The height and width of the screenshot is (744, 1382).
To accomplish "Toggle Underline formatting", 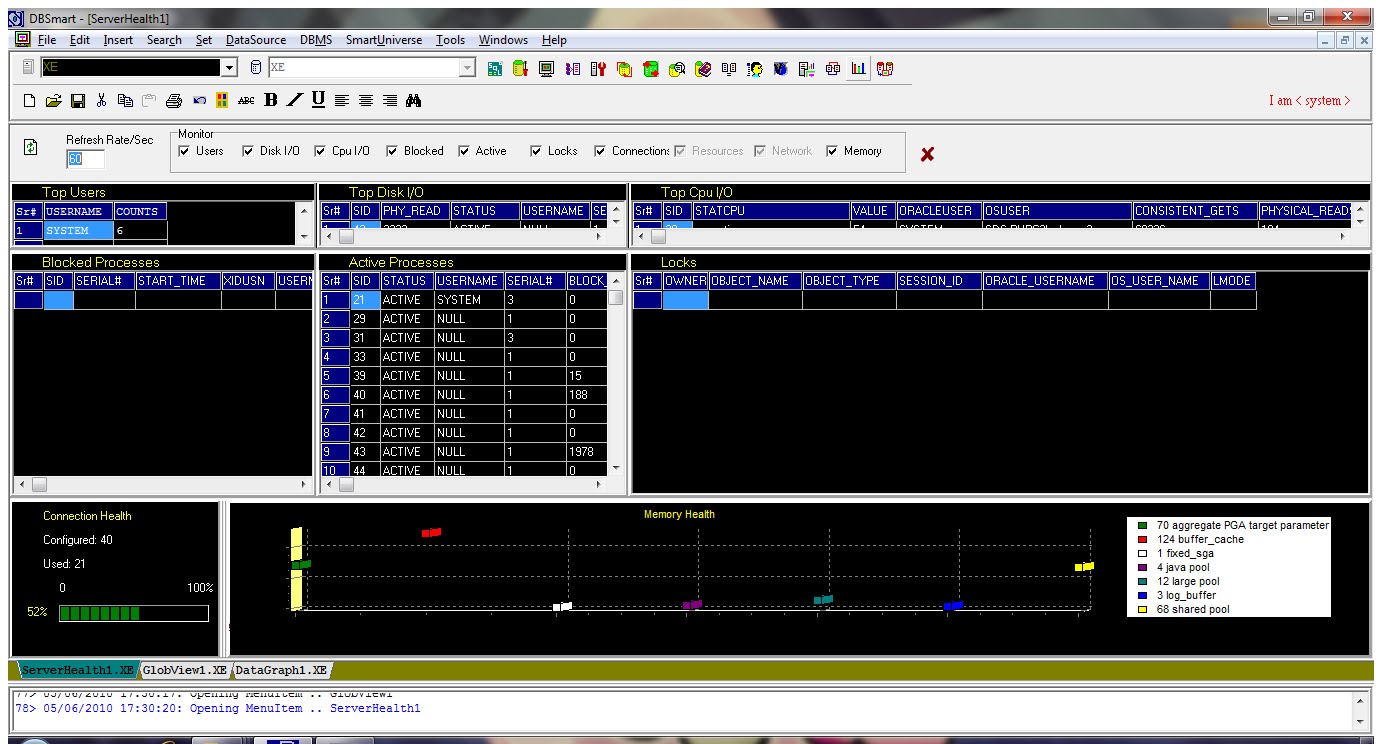I will tap(319, 99).
